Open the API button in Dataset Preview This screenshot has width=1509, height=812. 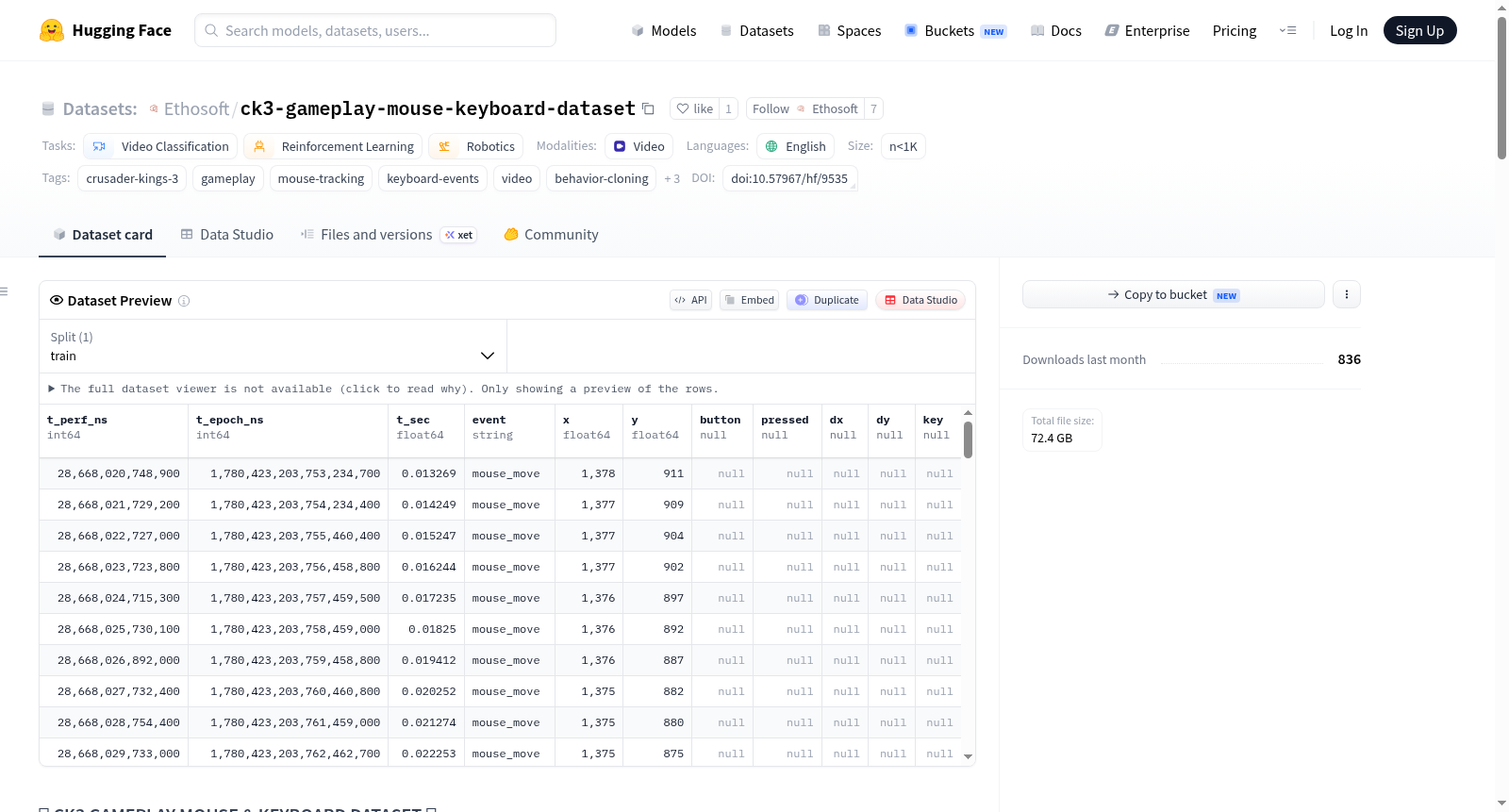click(690, 300)
